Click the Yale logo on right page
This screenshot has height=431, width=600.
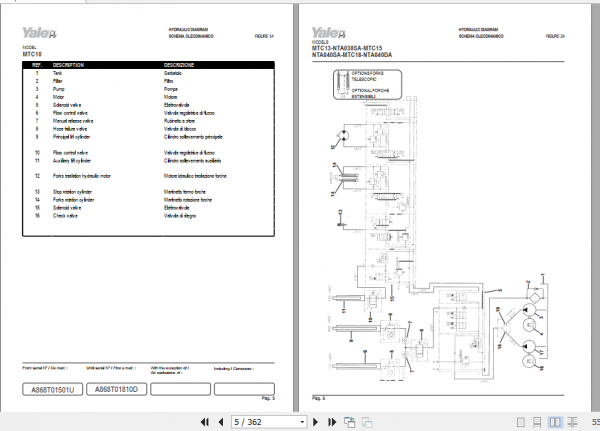click(329, 33)
